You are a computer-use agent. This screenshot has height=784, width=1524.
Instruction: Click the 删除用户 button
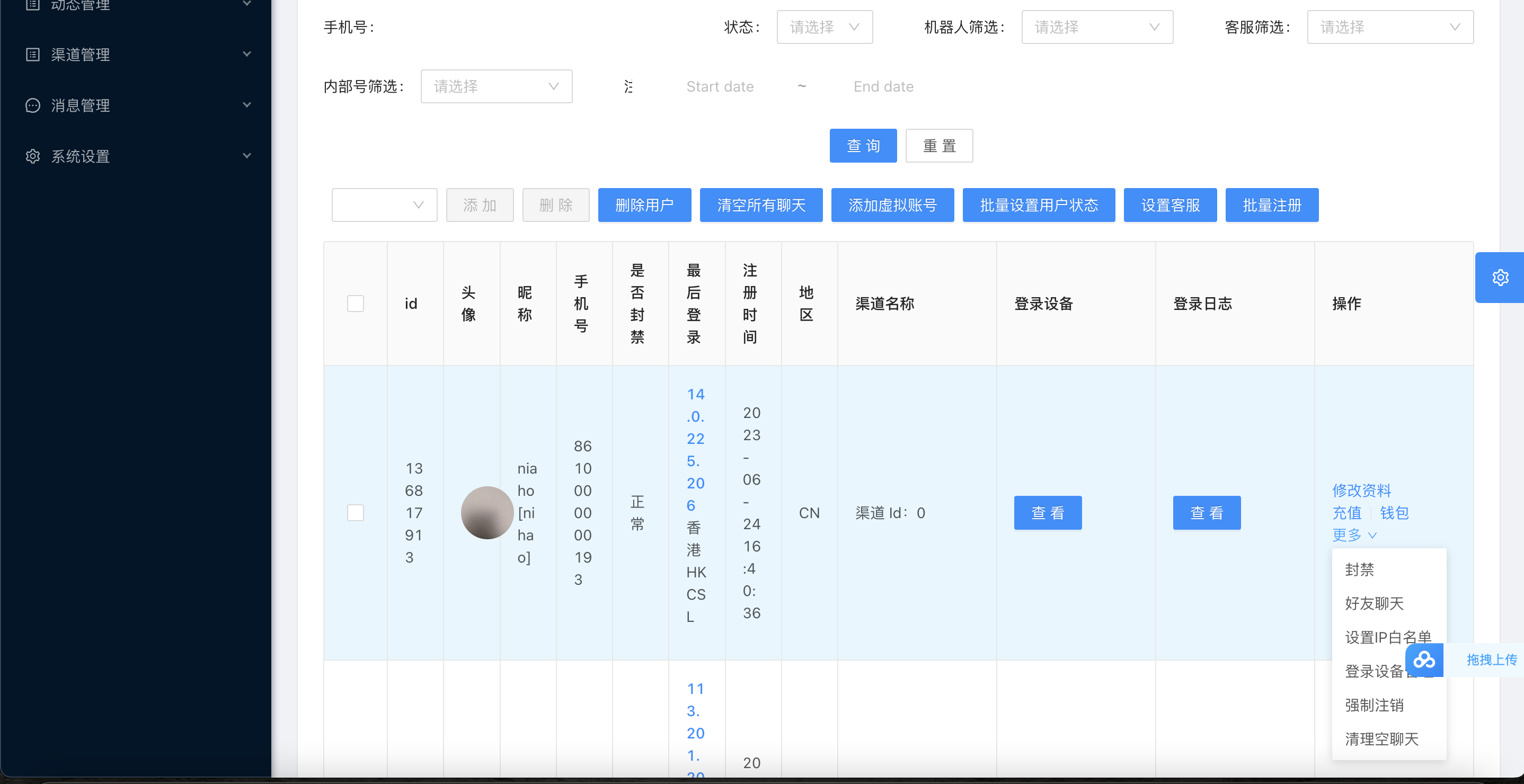coord(645,205)
